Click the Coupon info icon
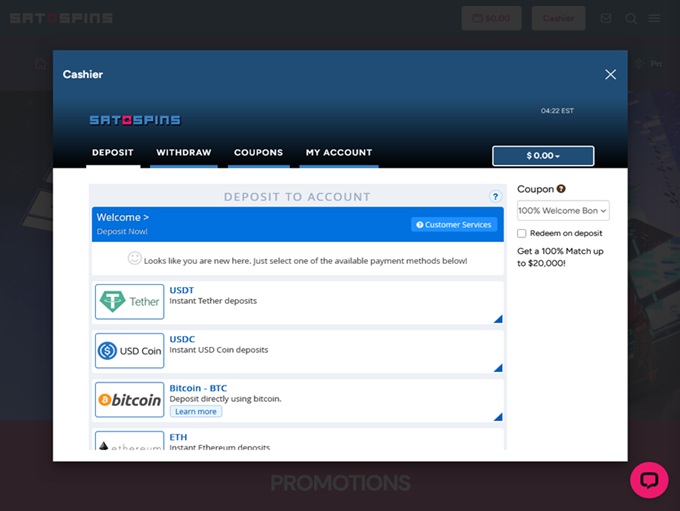Screen dimensions: 680x511 tap(561, 189)
